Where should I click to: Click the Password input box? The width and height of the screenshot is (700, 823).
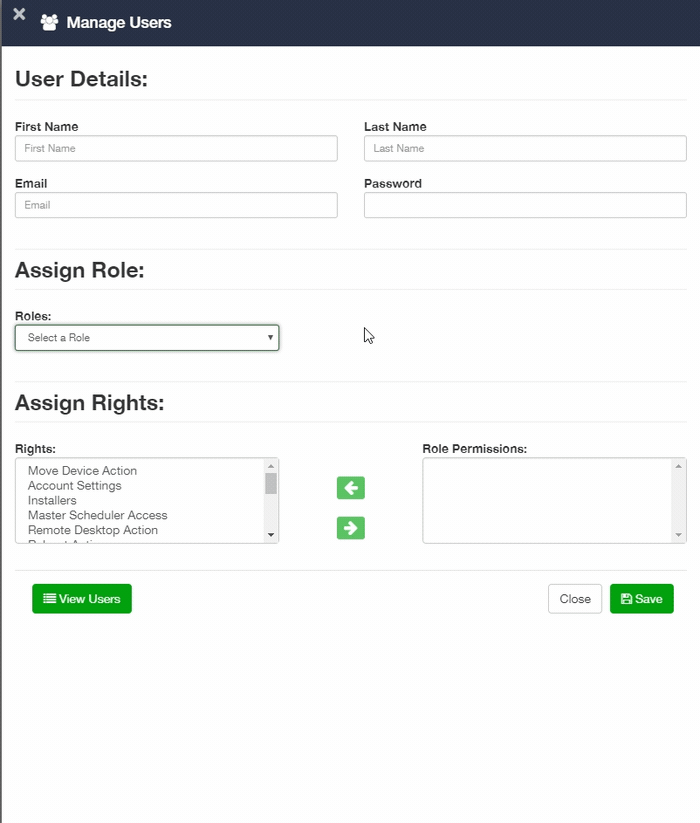pyautogui.click(x=525, y=205)
